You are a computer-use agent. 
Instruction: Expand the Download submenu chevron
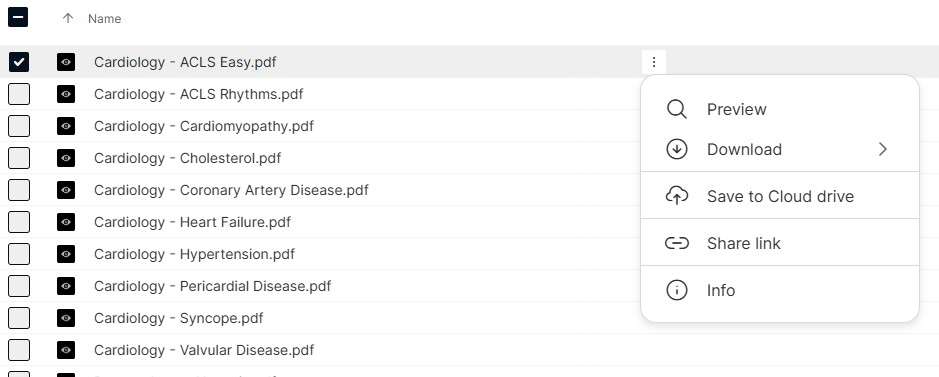[x=883, y=149]
